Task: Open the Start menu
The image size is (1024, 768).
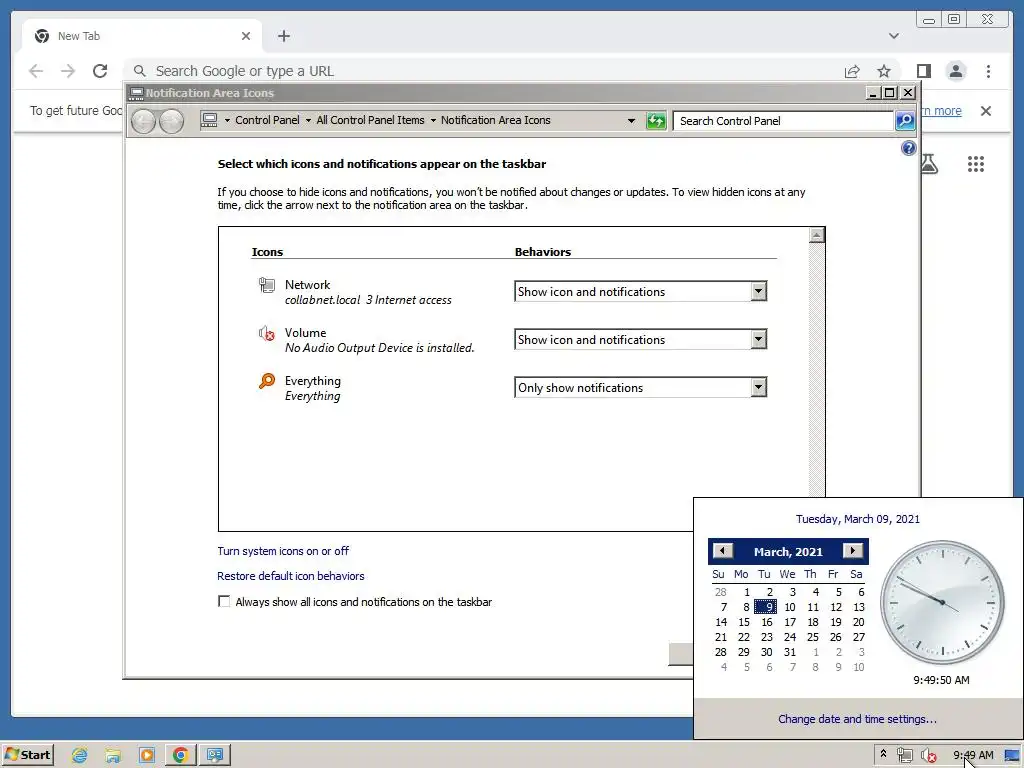Action: click(27, 755)
